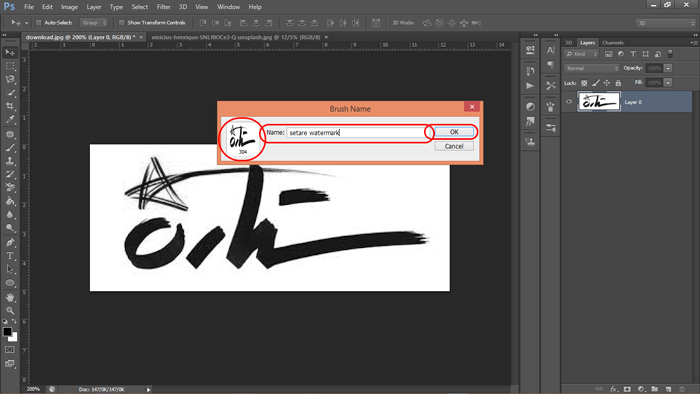Image resolution: width=700 pixels, height=394 pixels.
Task: Open the 3D workspace dropdown
Action: [665, 23]
